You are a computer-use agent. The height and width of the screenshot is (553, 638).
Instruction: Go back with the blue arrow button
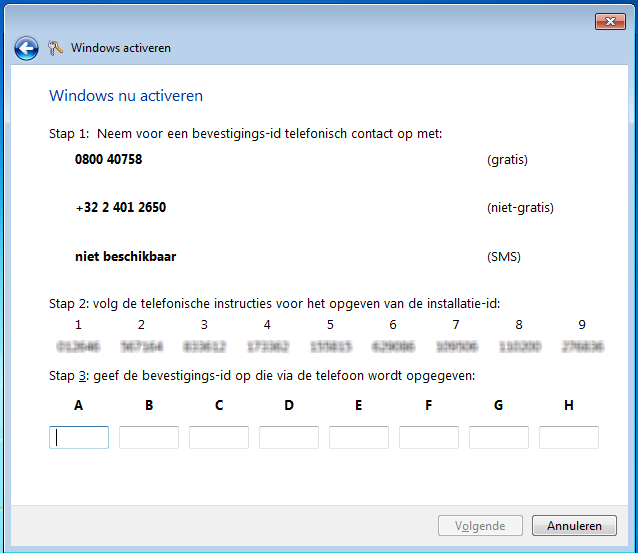(x=26, y=49)
